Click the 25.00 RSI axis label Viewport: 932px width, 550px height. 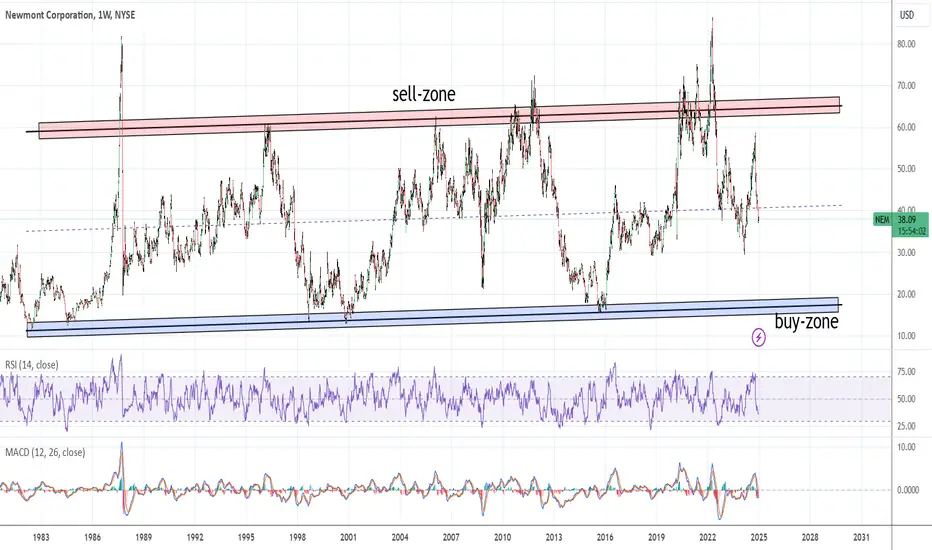coord(906,426)
